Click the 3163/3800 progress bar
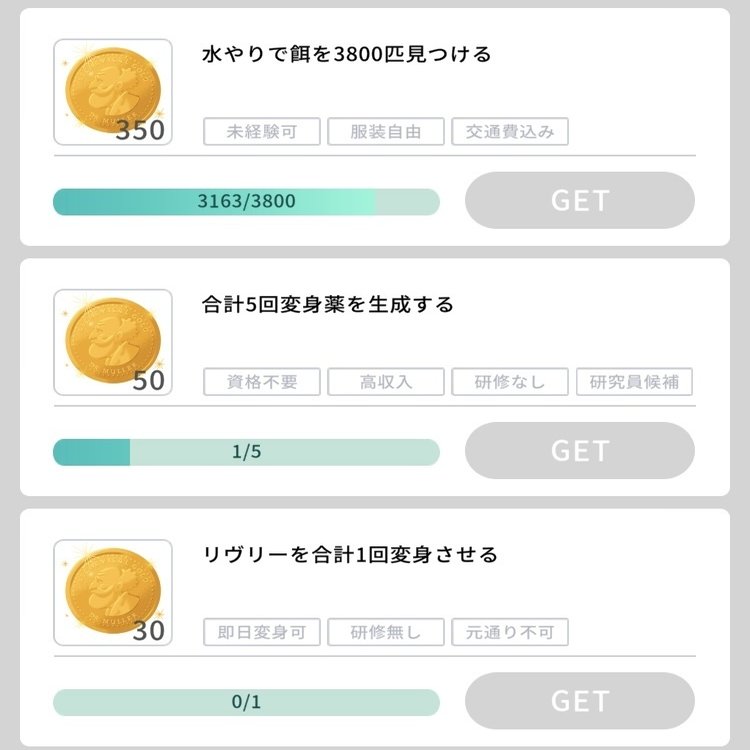The image size is (750, 750). tap(246, 202)
